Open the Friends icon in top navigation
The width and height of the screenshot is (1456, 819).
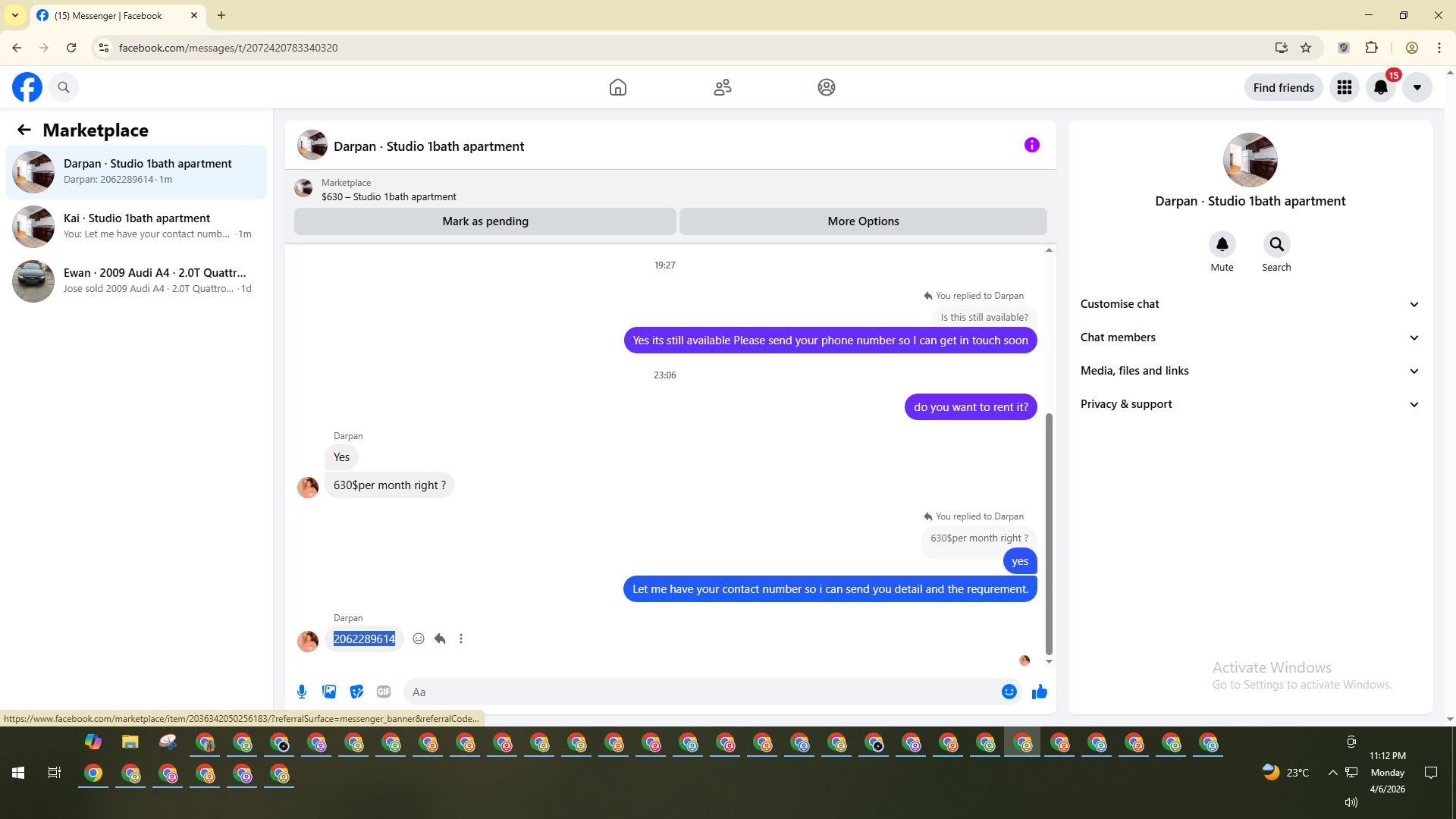723,87
